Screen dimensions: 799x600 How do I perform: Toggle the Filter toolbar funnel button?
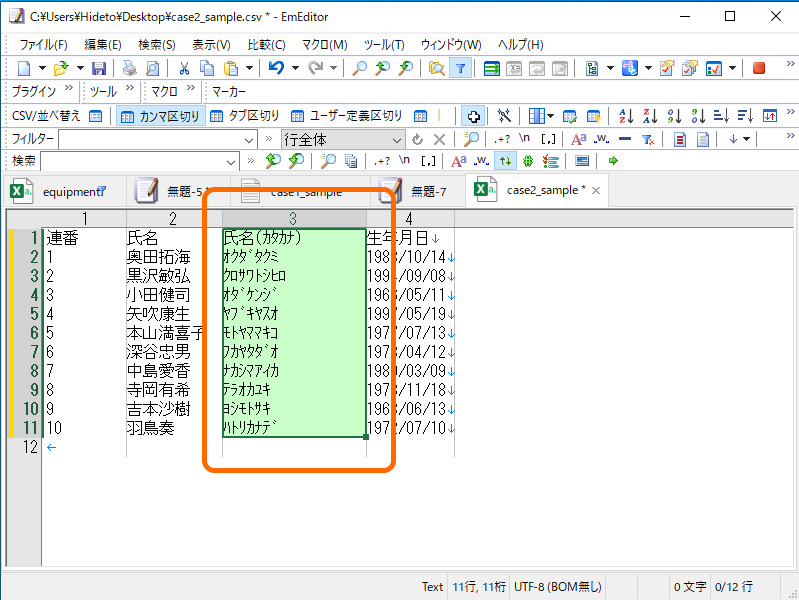coord(460,68)
